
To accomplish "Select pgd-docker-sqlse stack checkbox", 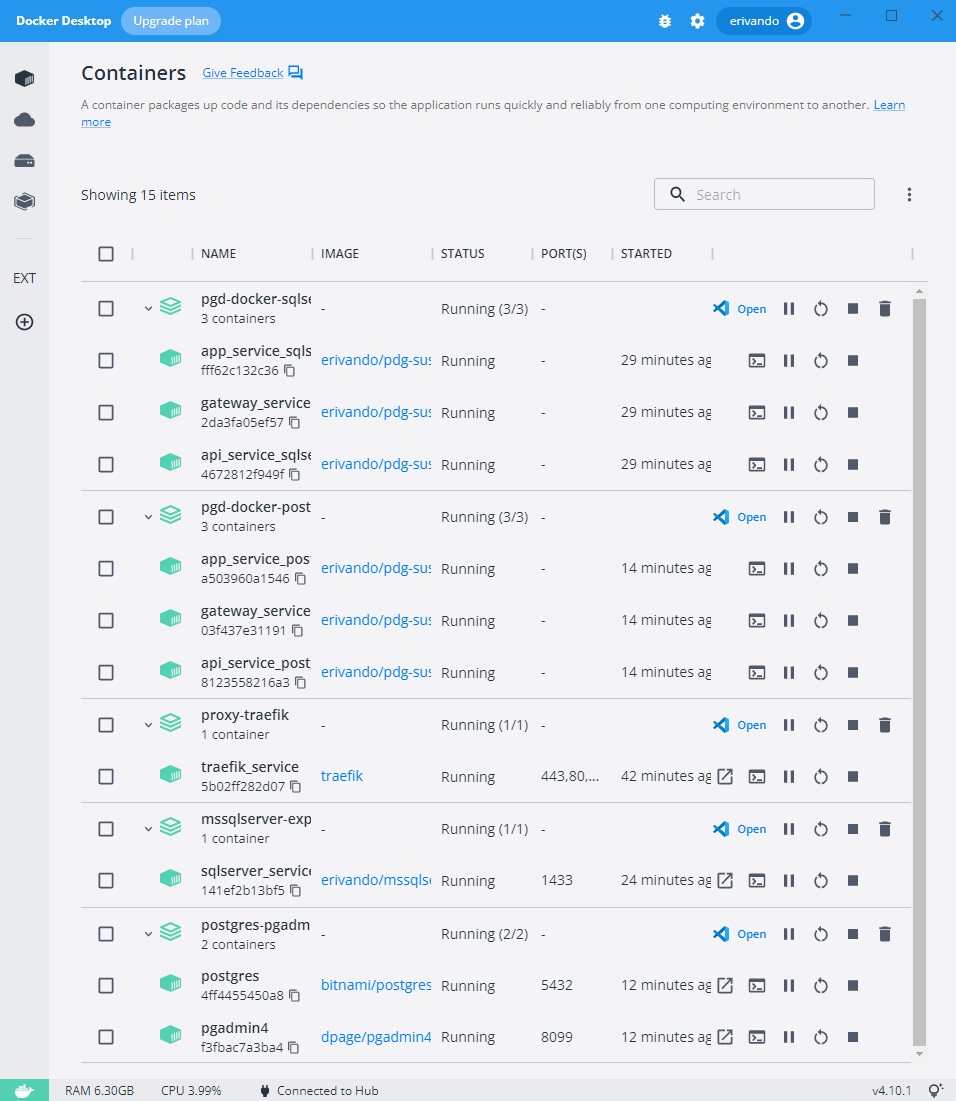I will [x=106, y=309].
